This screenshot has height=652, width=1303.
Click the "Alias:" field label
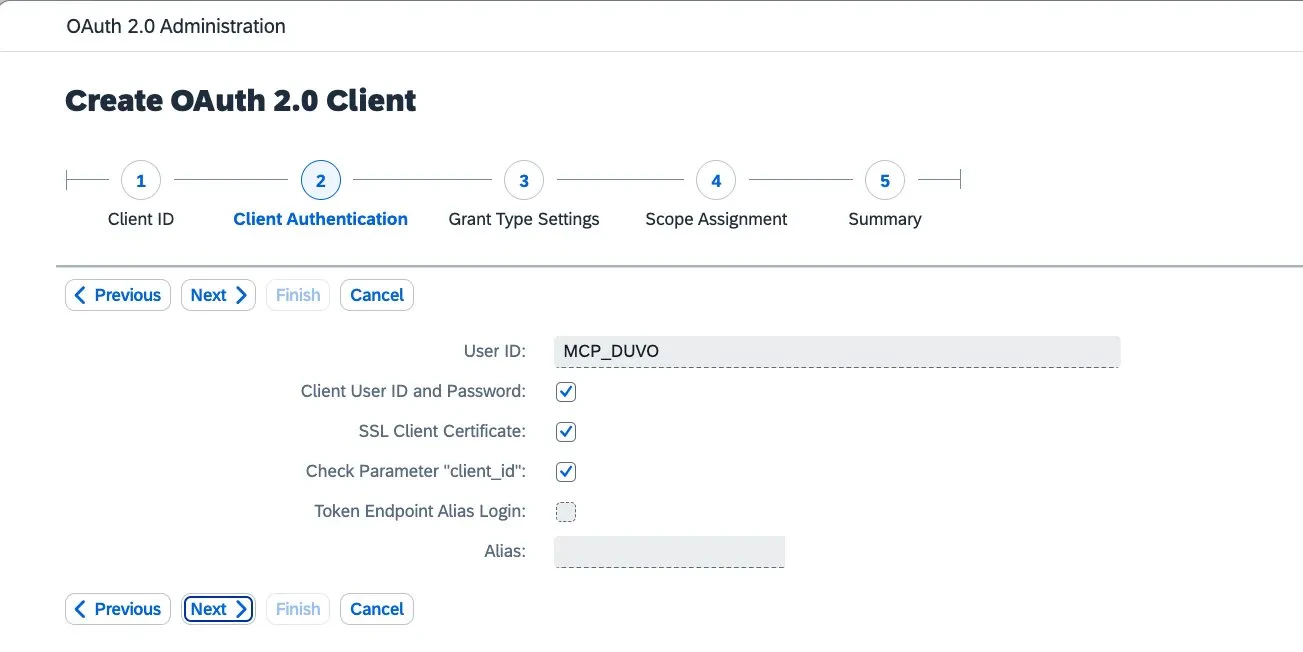tap(505, 551)
